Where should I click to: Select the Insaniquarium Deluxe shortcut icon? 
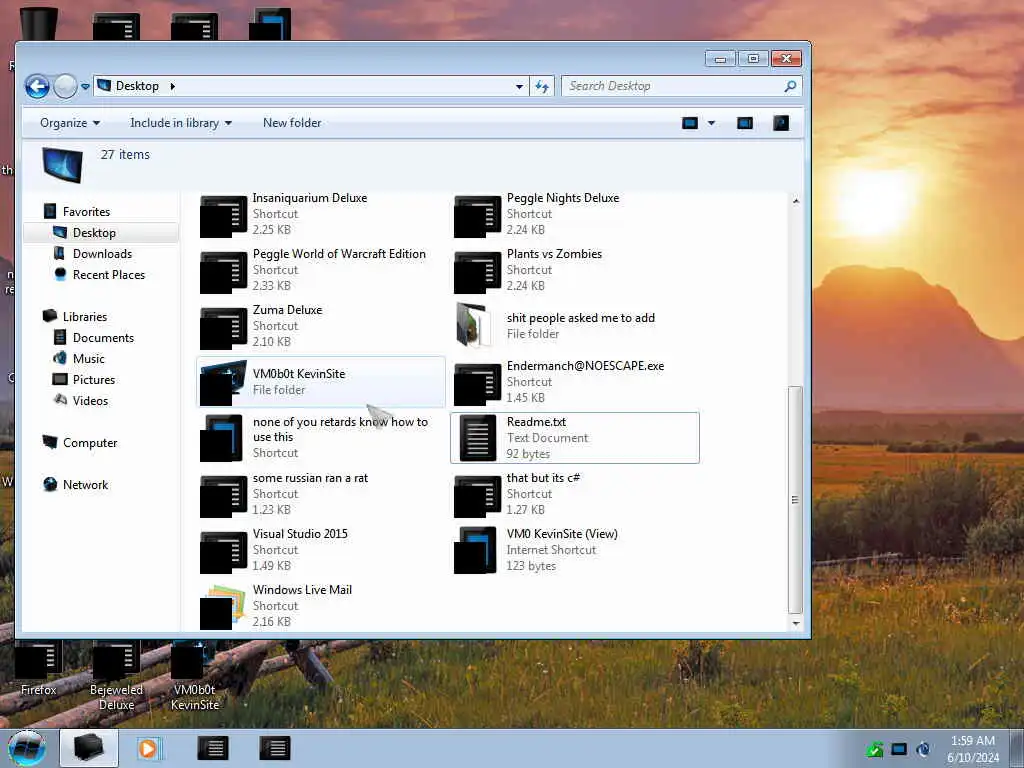pos(223,216)
